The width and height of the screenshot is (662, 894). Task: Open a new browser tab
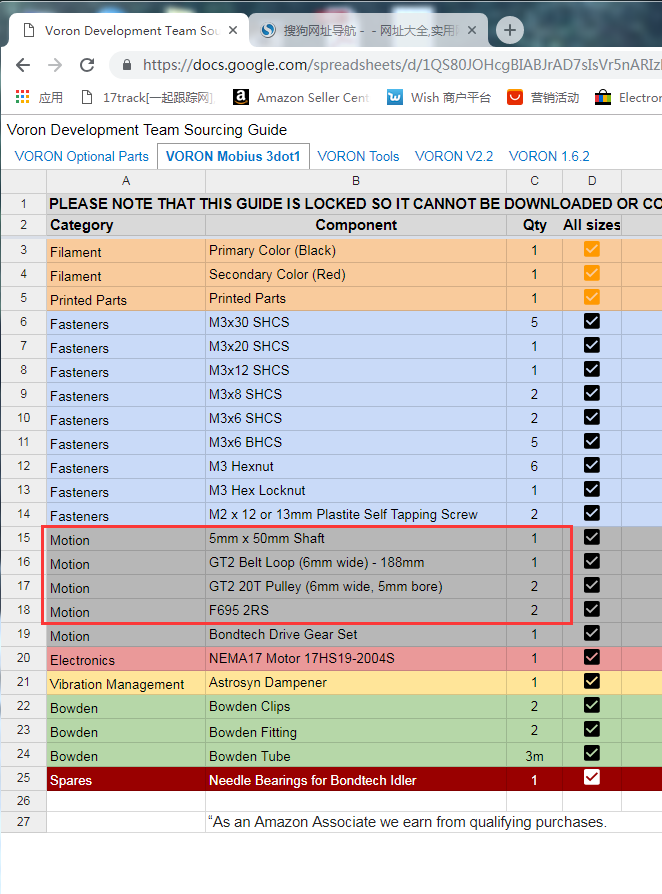[x=510, y=30]
